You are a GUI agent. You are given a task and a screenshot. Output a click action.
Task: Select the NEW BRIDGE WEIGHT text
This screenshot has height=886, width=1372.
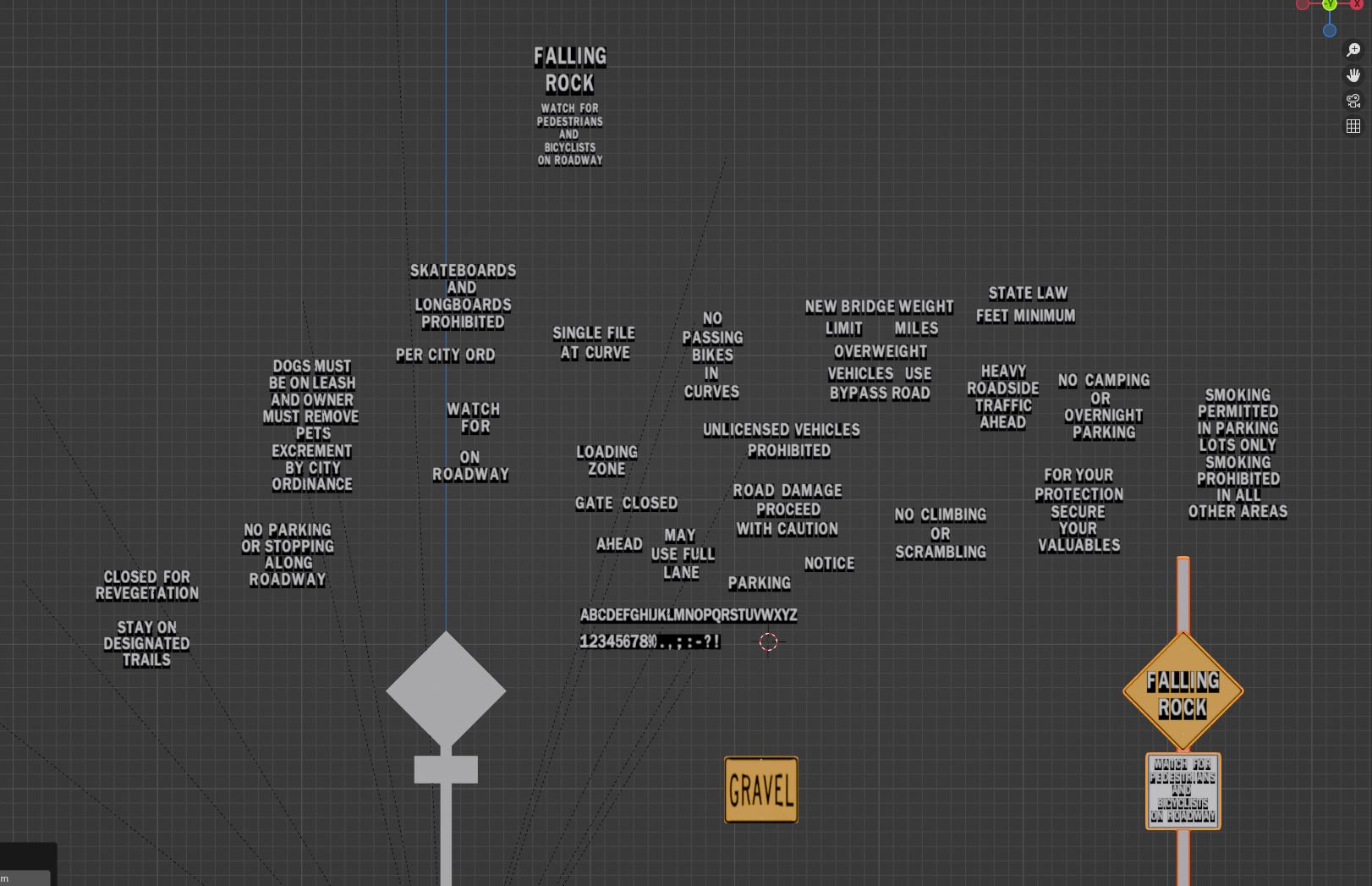tap(880, 306)
